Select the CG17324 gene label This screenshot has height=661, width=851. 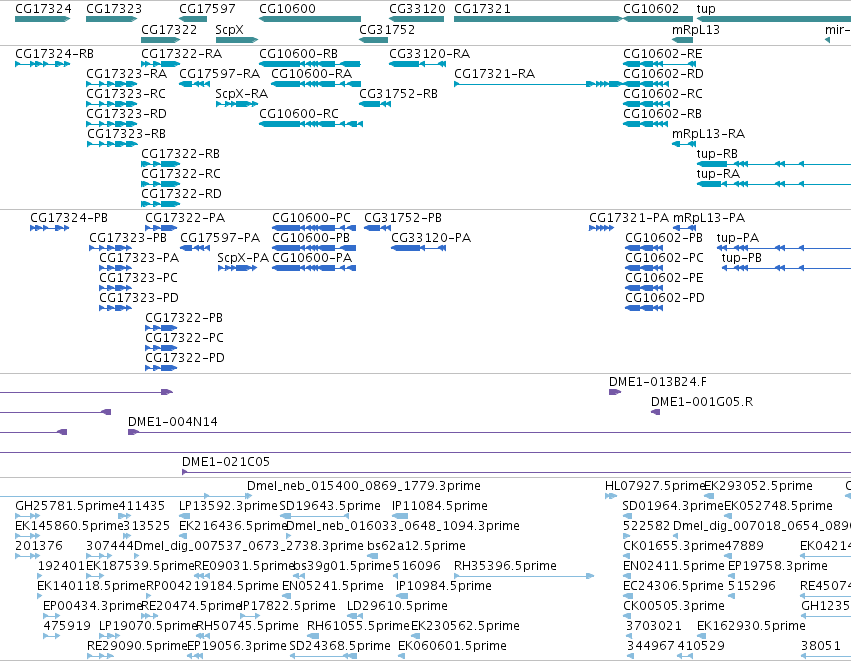[x=43, y=9]
